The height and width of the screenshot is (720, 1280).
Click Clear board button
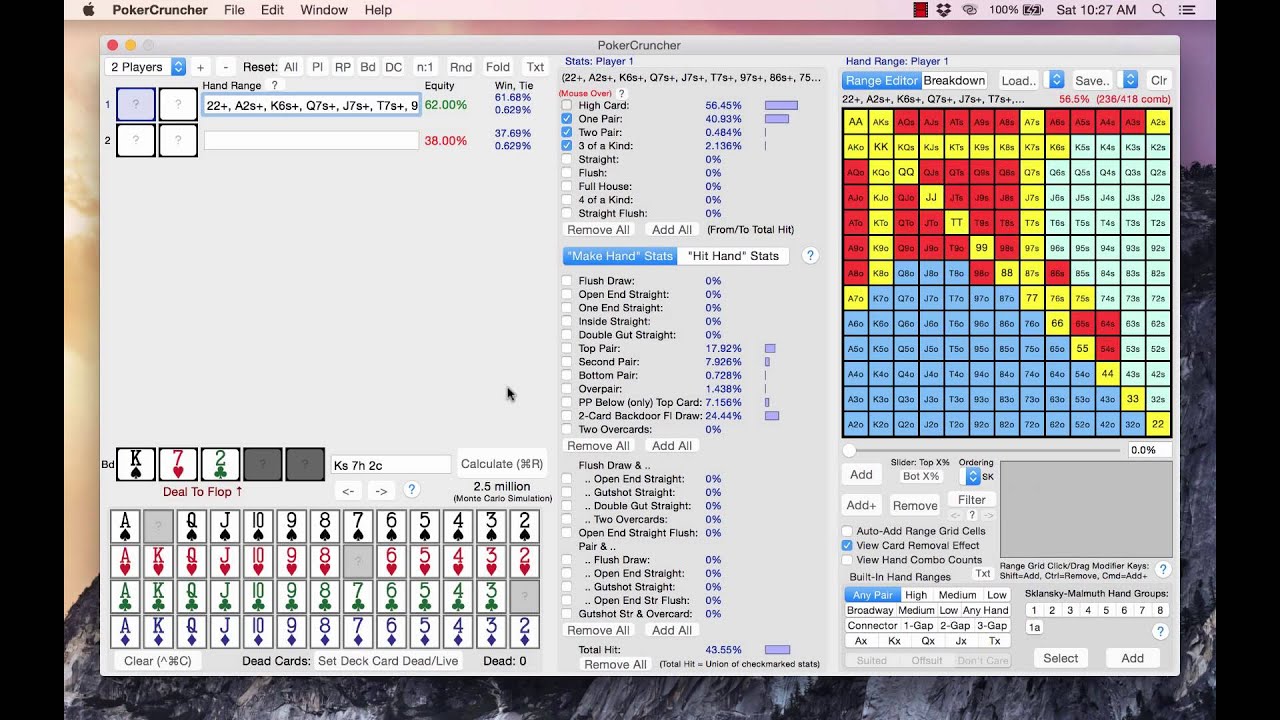pos(157,661)
